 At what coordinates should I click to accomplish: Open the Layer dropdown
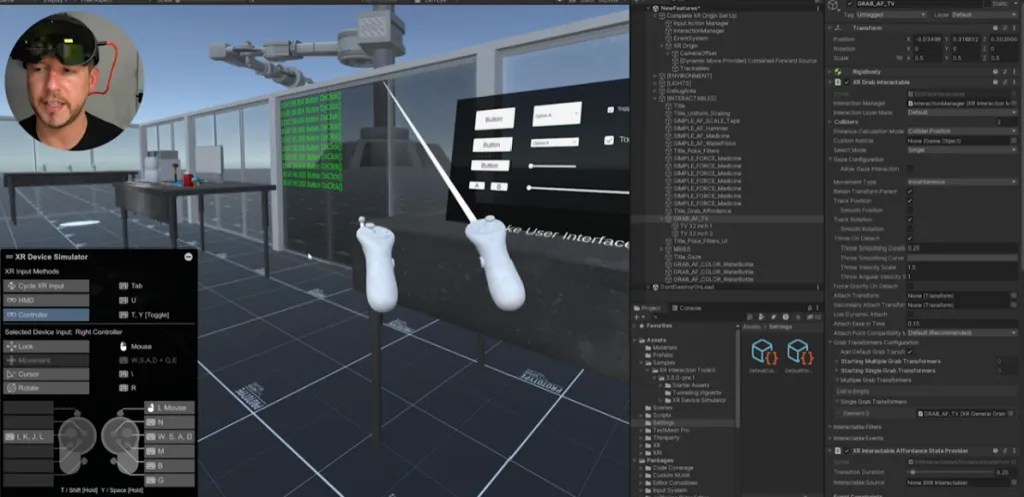[984, 14]
